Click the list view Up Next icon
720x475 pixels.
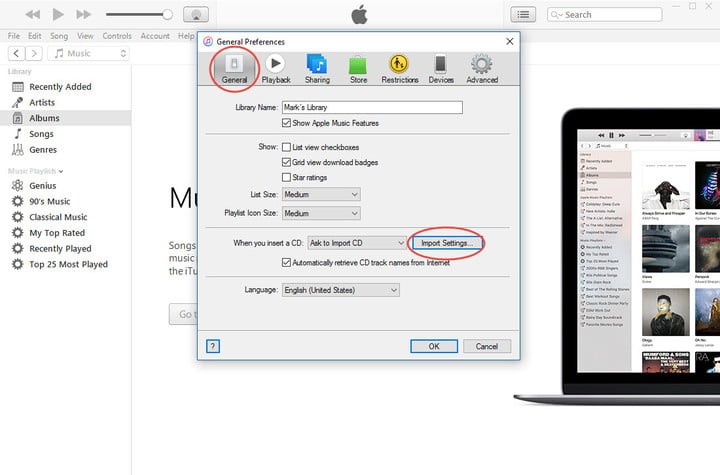click(523, 15)
